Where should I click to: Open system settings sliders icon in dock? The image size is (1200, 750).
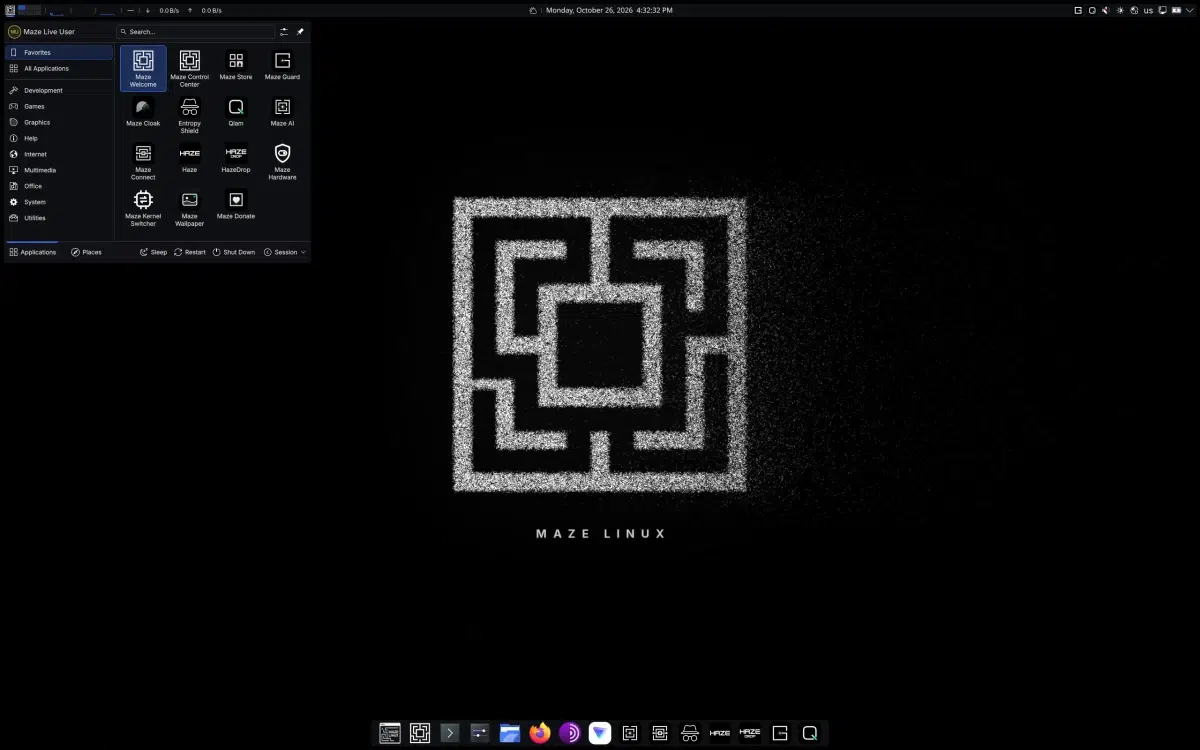click(480, 733)
